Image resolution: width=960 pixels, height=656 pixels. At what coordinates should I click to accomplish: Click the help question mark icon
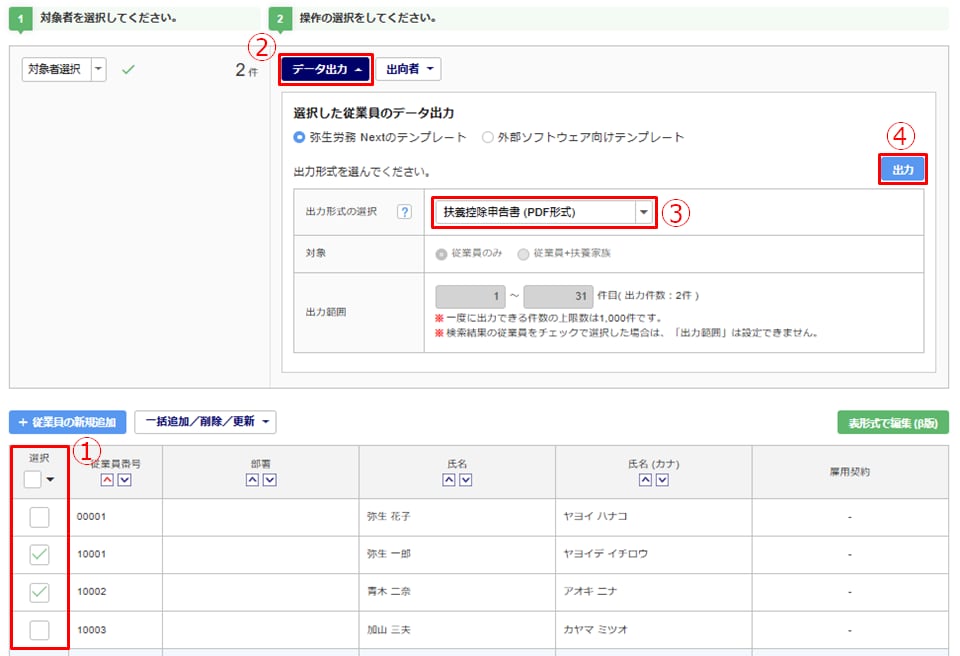tap(405, 212)
